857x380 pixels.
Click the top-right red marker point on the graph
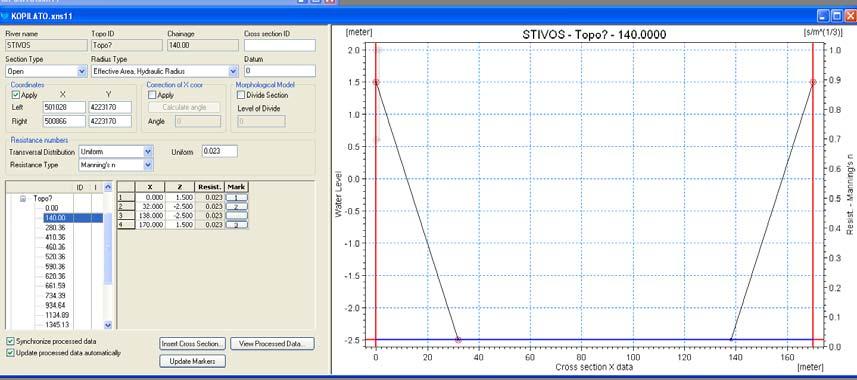coord(813,82)
